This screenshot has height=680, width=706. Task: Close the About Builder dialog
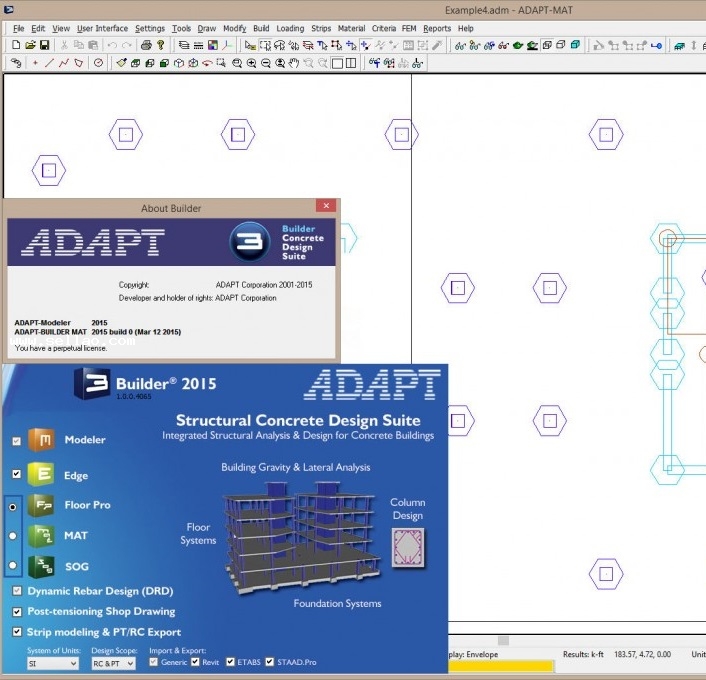(x=326, y=206)
